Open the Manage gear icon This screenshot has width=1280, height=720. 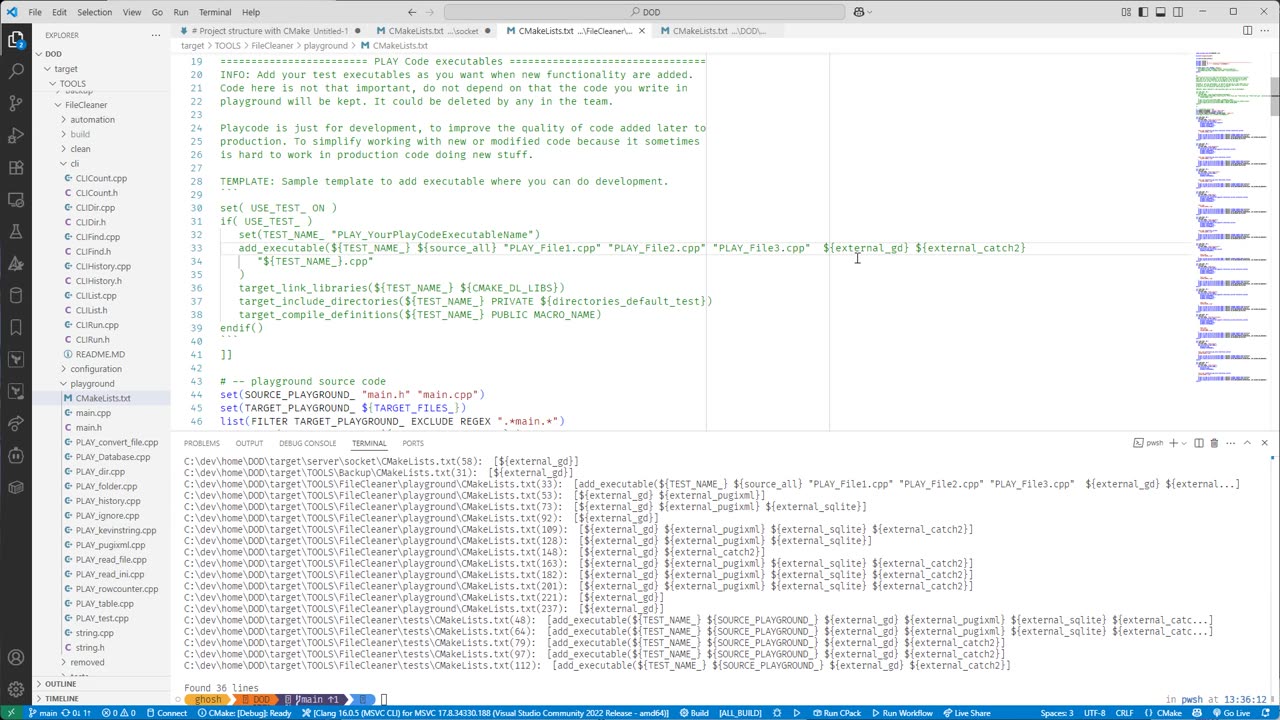[16, 690]
